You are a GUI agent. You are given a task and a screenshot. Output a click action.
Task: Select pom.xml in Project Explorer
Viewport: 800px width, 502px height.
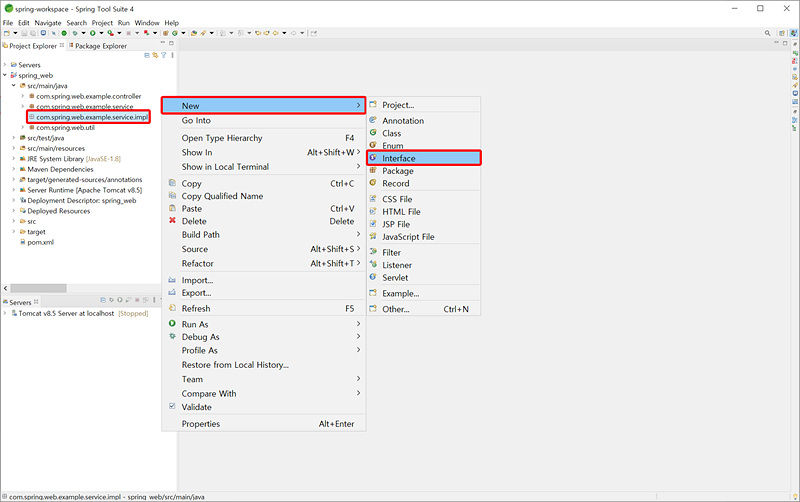pyautogui.click(x=40, y=242)
